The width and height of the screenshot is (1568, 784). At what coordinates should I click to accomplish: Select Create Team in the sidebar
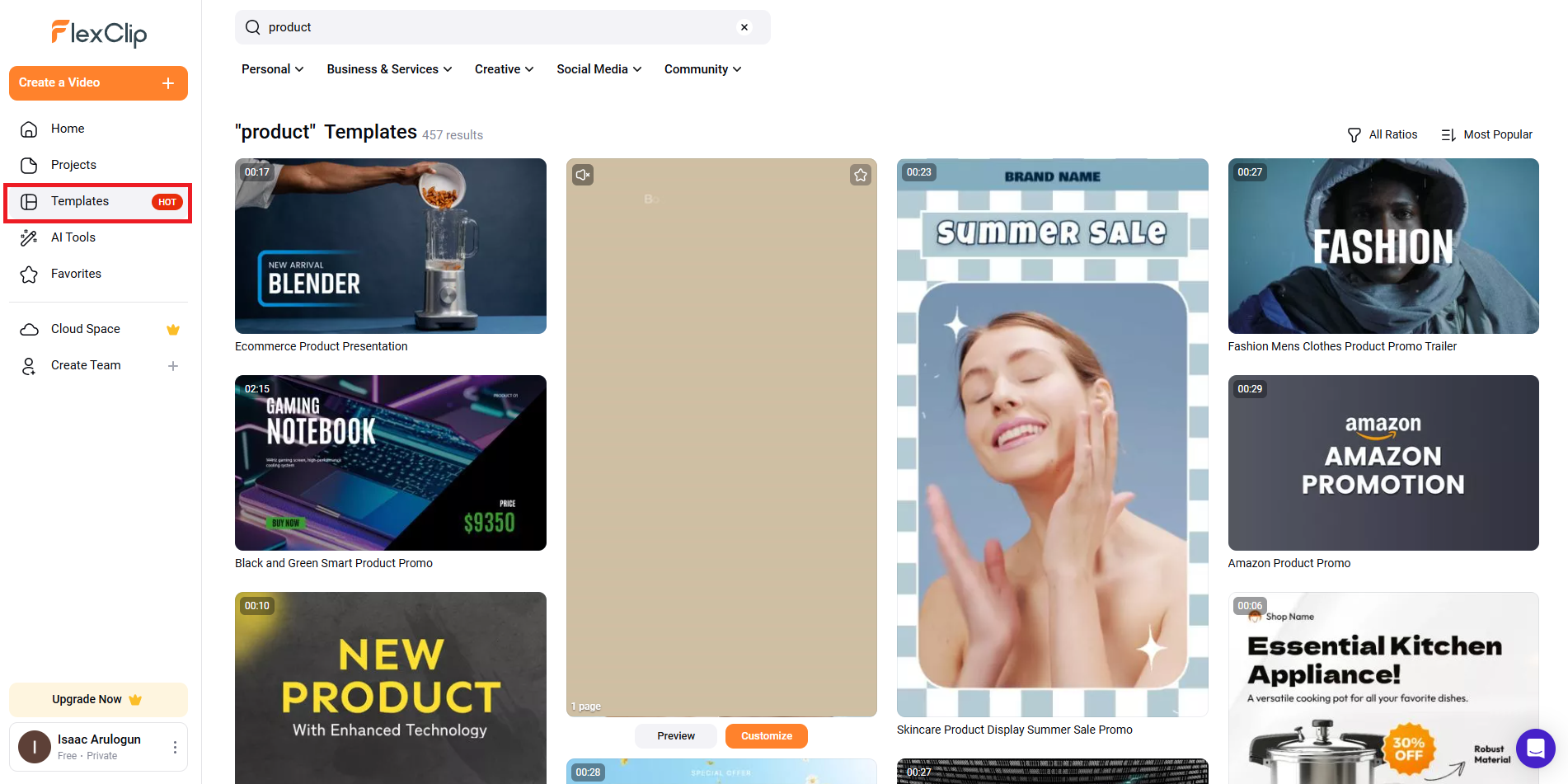[98, 365]
